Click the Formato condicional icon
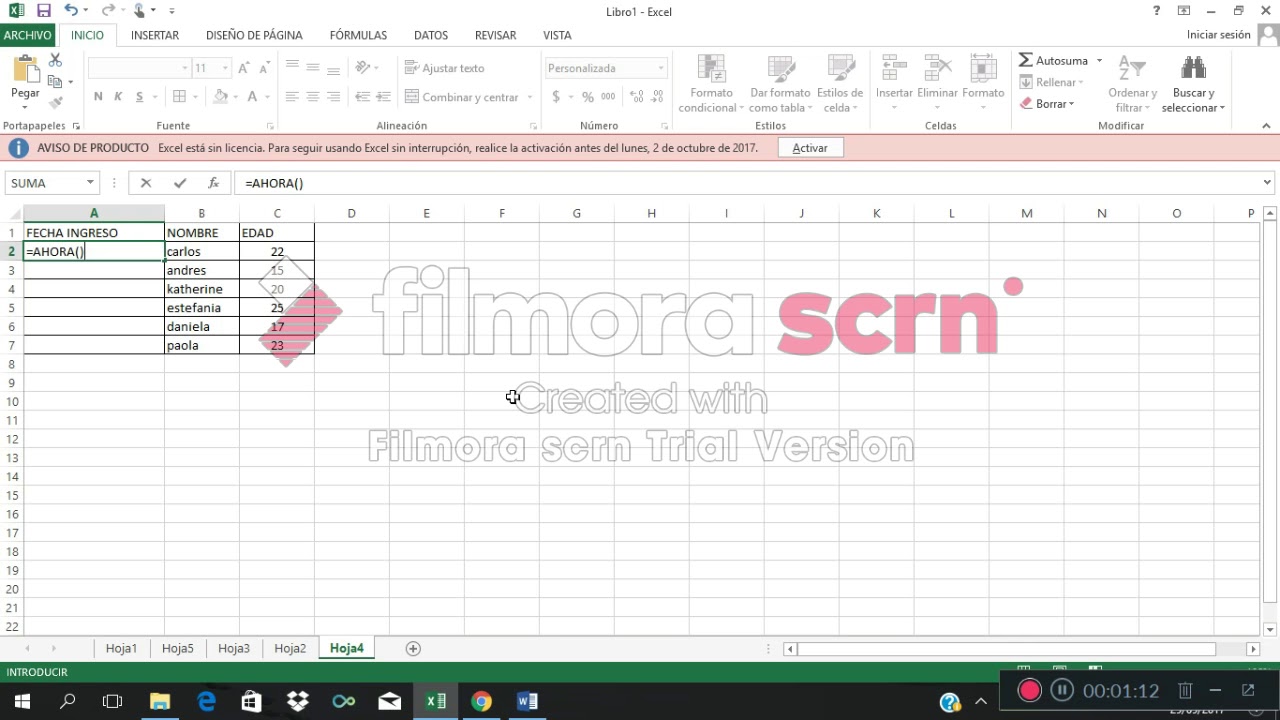The image size is (1280, 720). click(x=711, y=68)
